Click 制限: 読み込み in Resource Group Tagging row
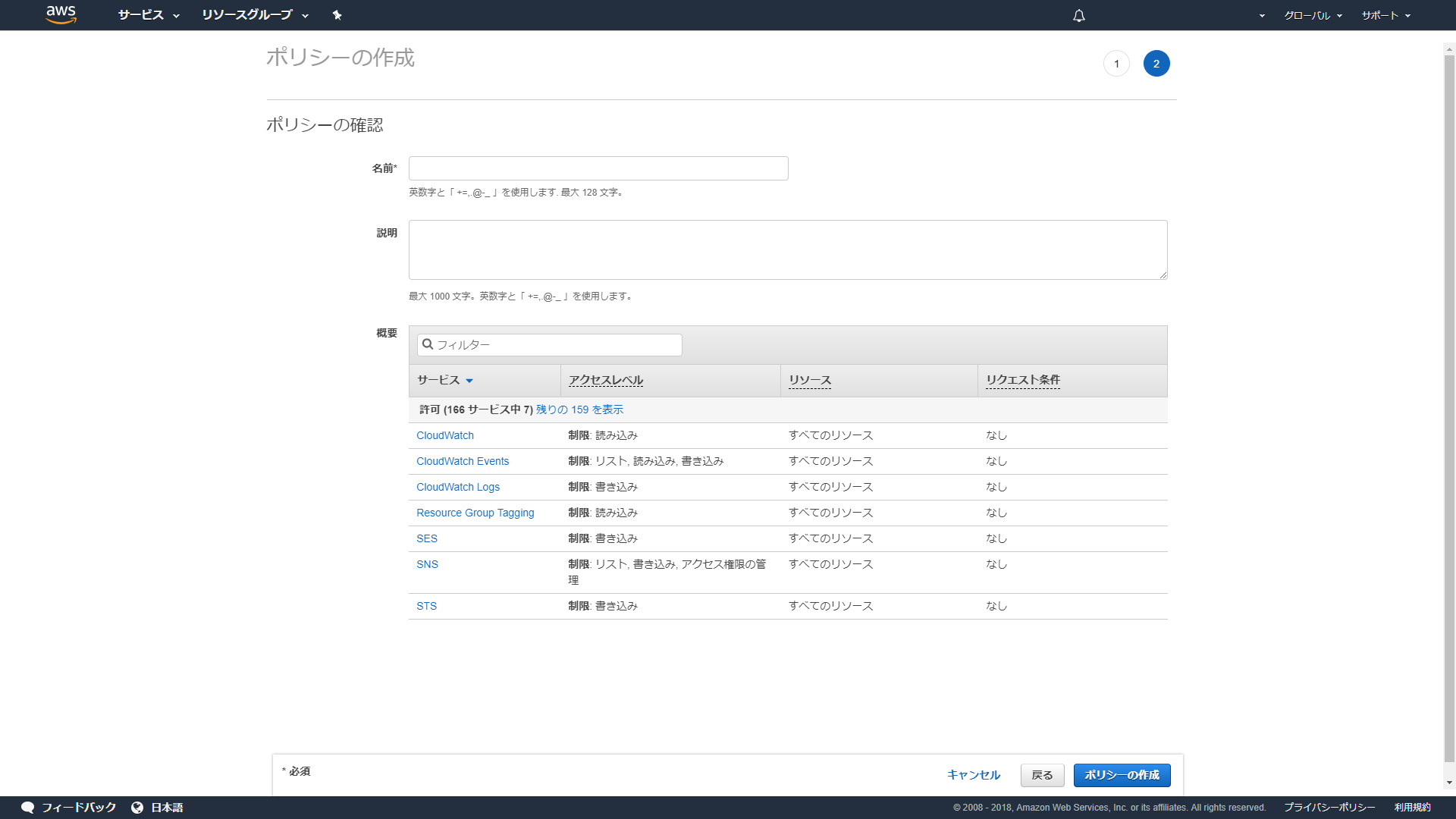 (x=603, y=513)
